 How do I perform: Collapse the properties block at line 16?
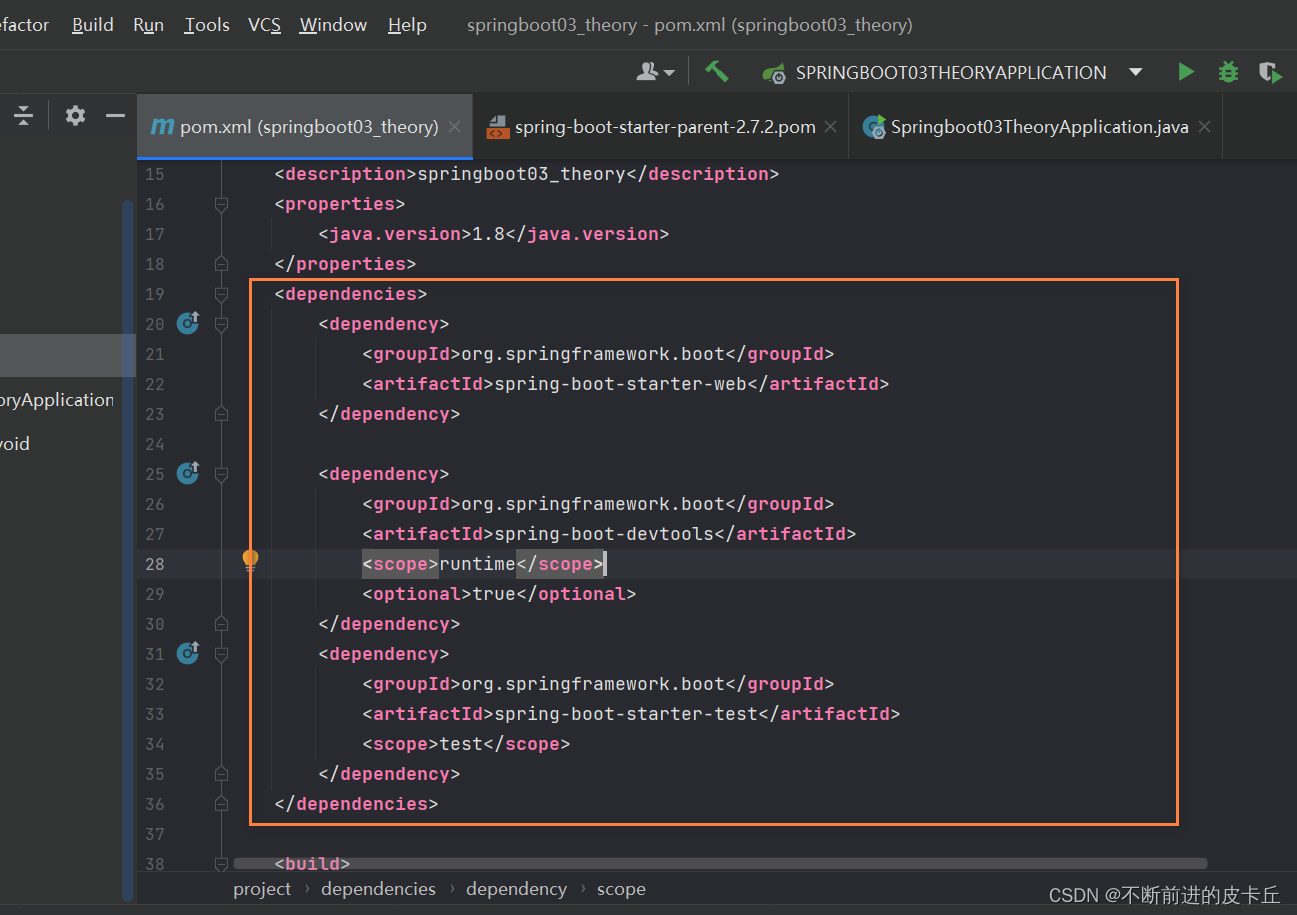[x=221, y=204]
